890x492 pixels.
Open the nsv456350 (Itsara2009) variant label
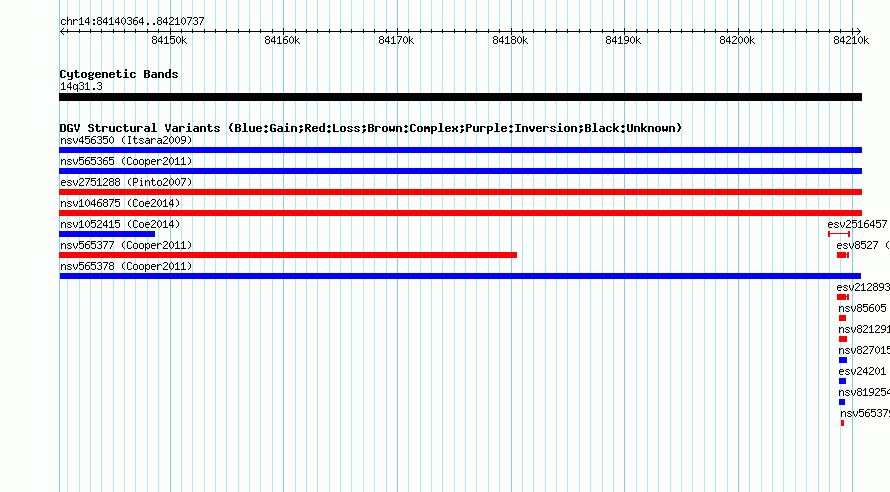pos(126,140)
